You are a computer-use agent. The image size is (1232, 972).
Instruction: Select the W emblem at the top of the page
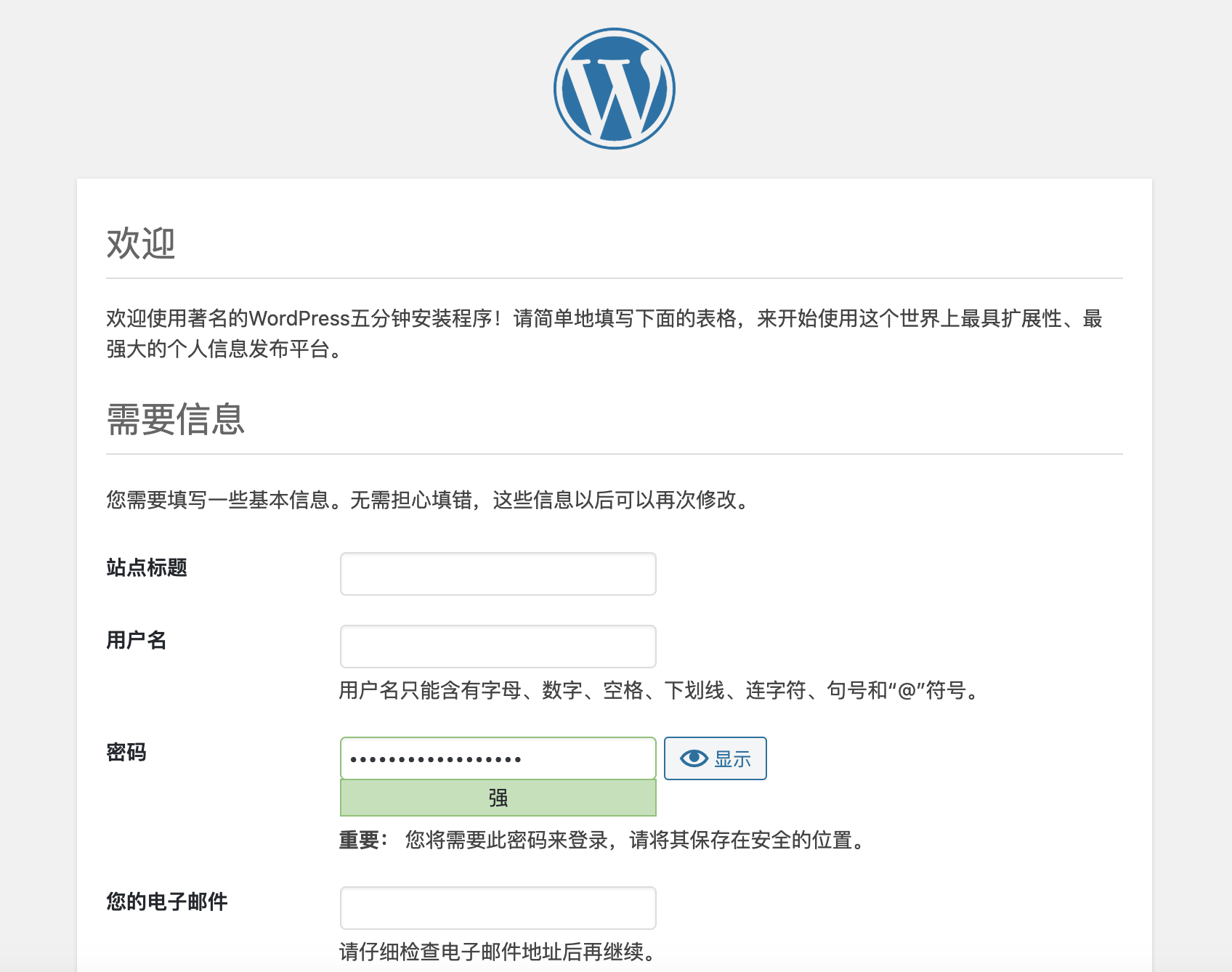(615, 86)
